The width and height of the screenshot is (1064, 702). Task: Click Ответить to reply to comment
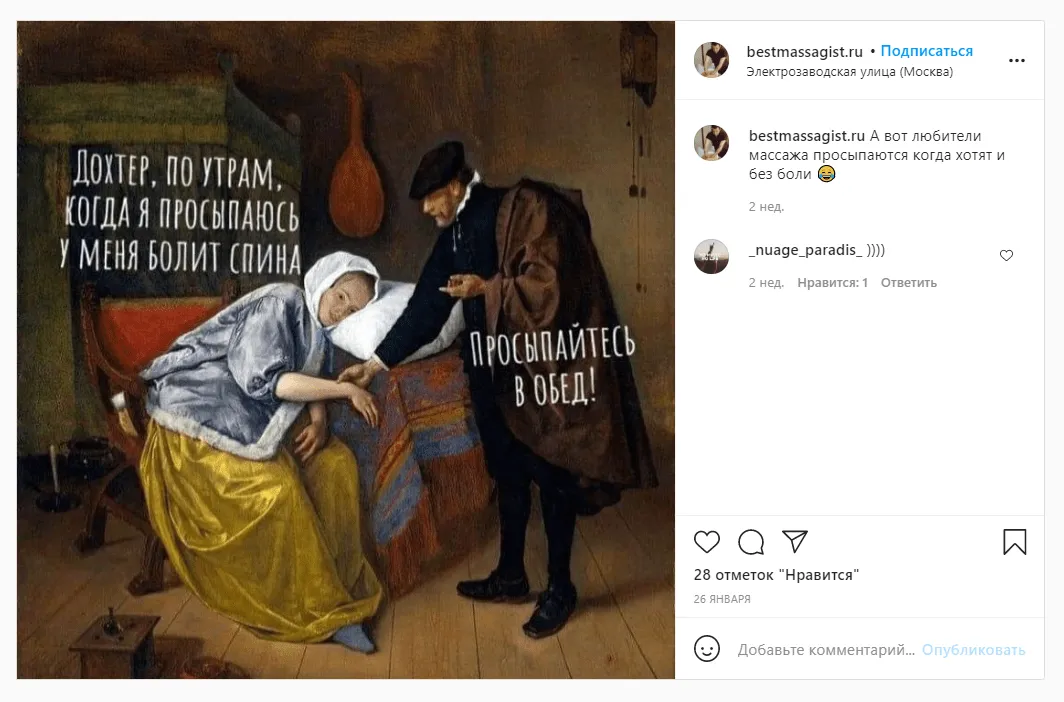tap(909, 283)
